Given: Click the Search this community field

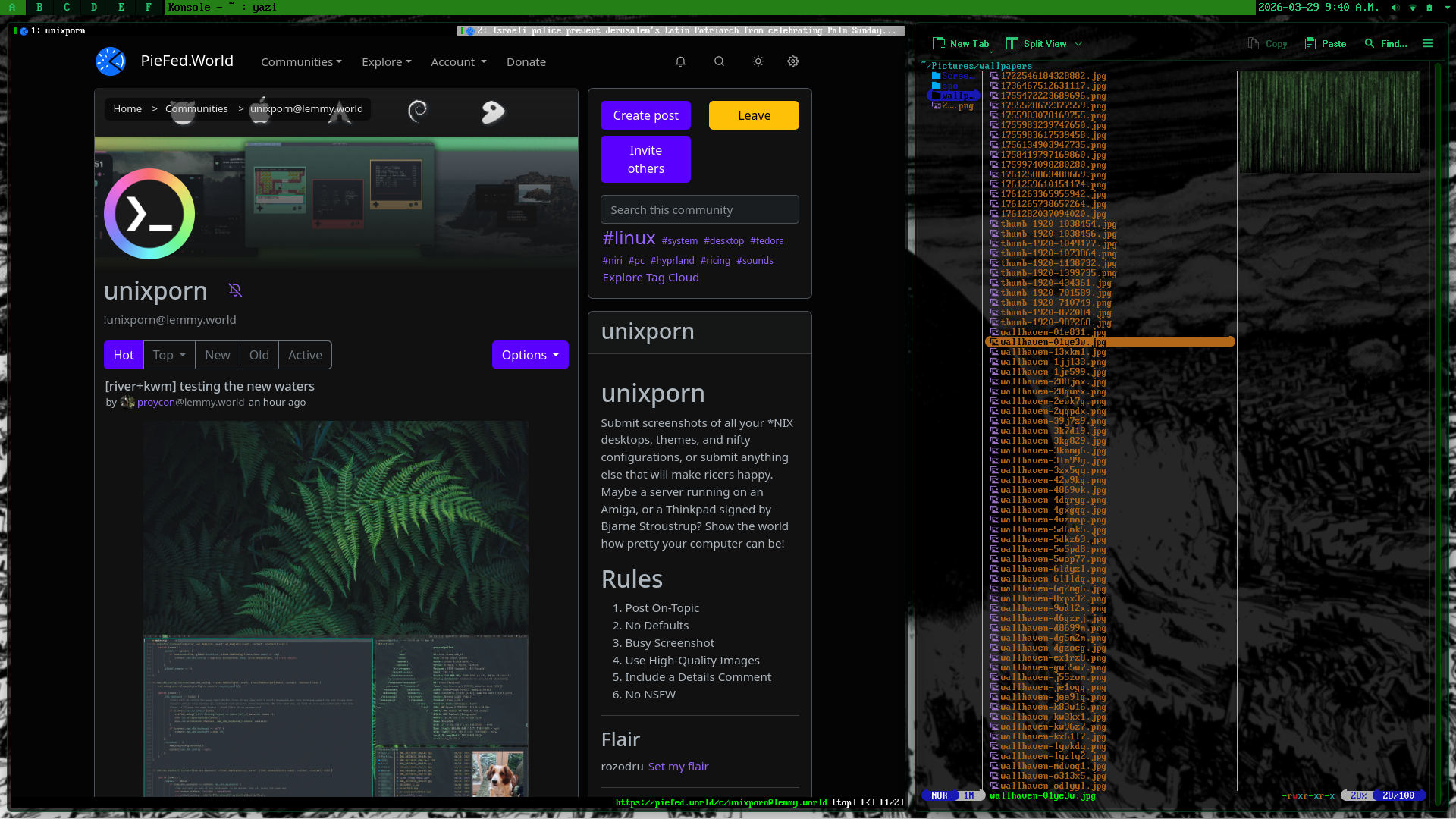Looking at the screenshot, I should (x=699, y=209).
